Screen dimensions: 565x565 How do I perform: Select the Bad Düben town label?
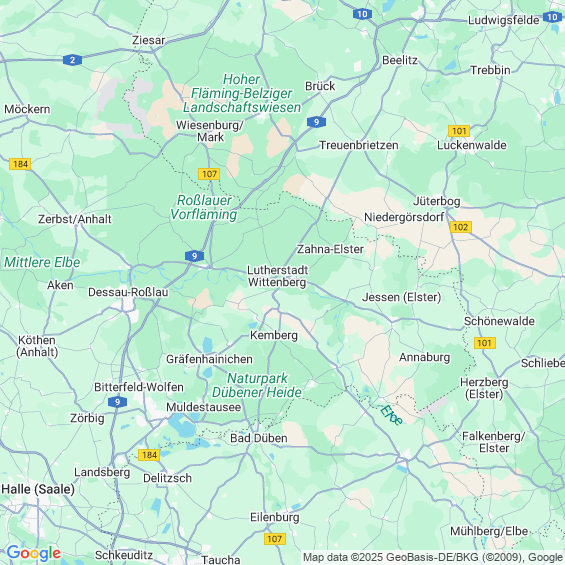259,438
